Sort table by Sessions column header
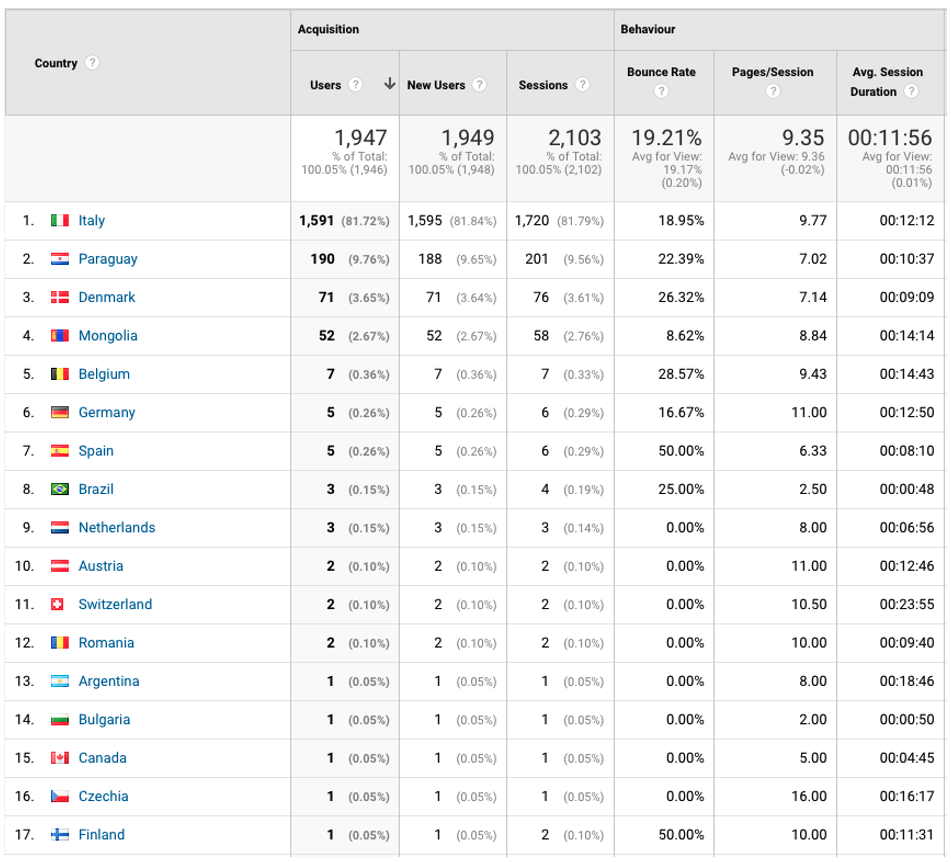The width and height of the screenshot is (951, 862). point(543,85)
